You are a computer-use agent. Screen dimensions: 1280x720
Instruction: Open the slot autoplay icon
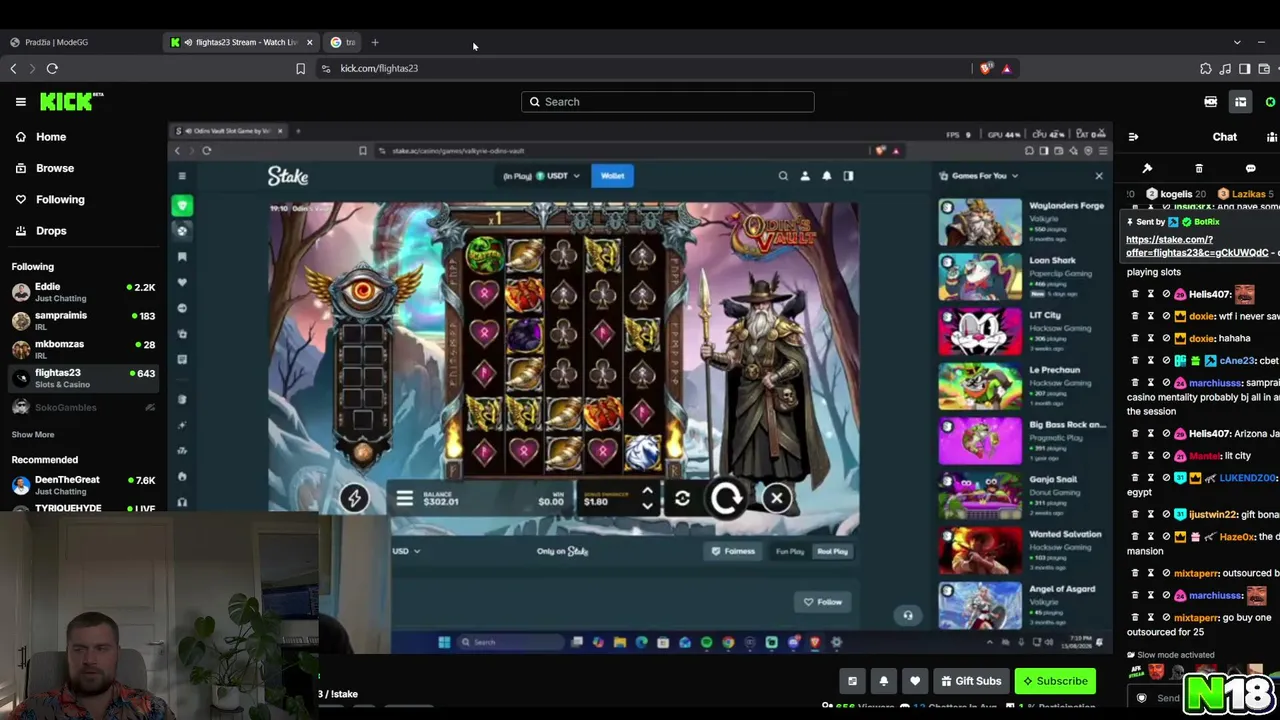(x=682, y=498)
